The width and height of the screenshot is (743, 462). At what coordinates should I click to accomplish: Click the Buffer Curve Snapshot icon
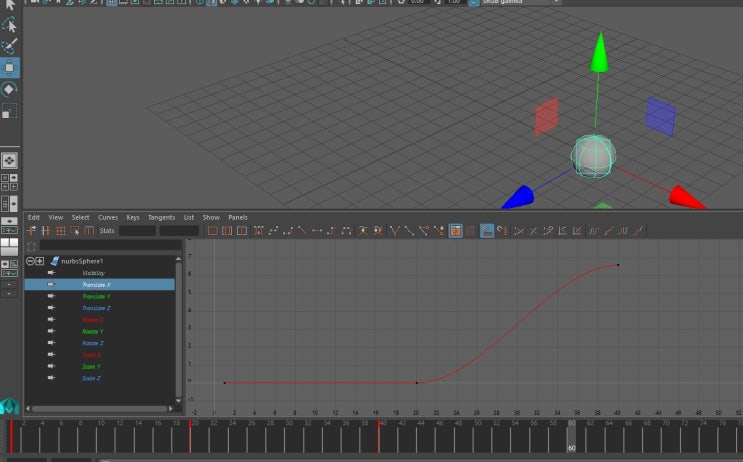point(362,231)
